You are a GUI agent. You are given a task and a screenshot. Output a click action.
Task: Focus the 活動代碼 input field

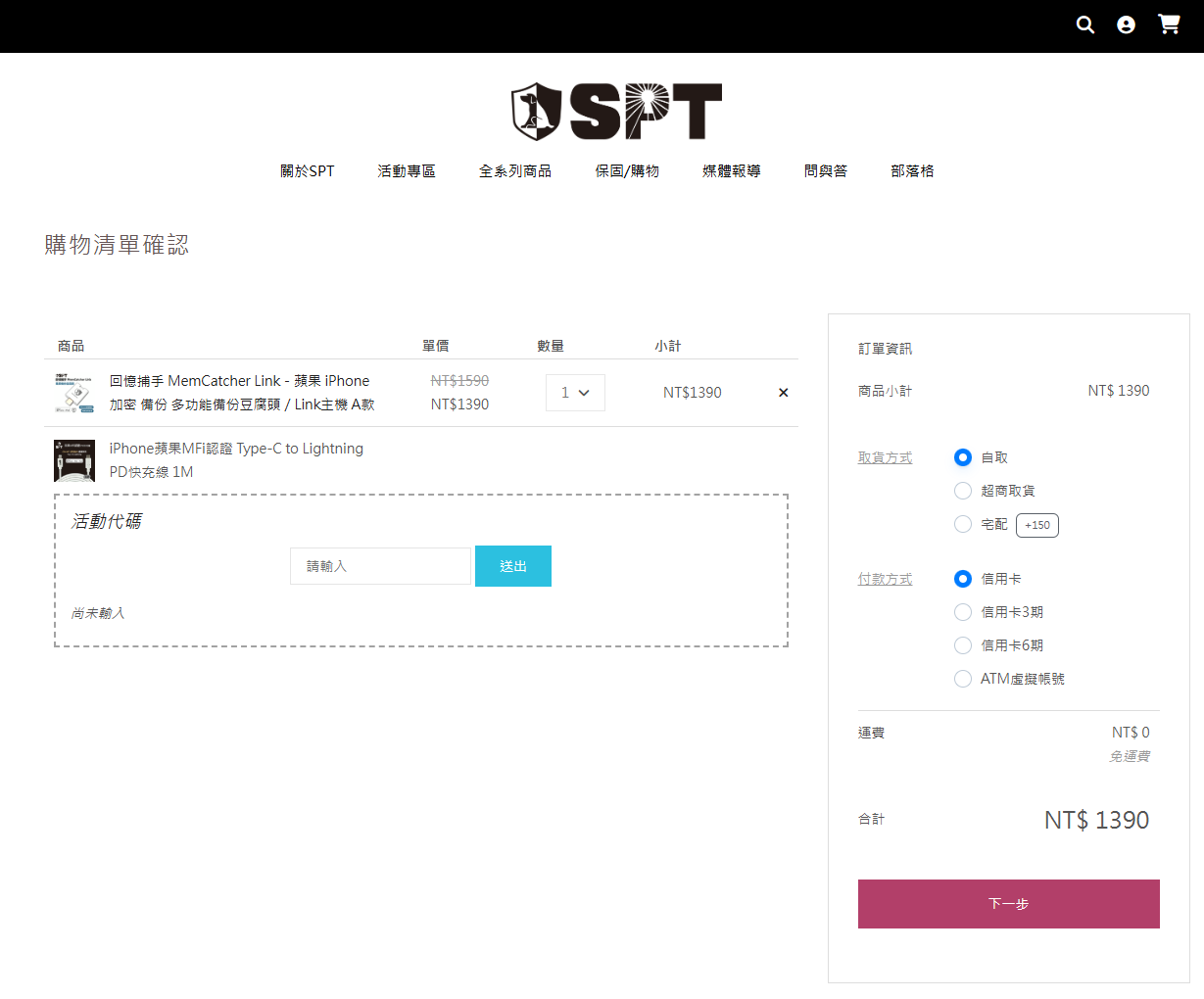[380, 566]
